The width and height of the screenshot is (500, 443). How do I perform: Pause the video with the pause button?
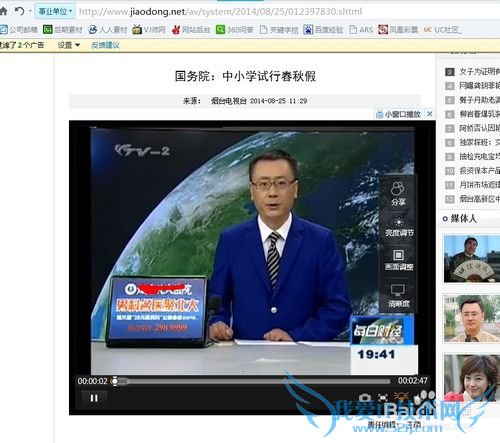(94, 398)
